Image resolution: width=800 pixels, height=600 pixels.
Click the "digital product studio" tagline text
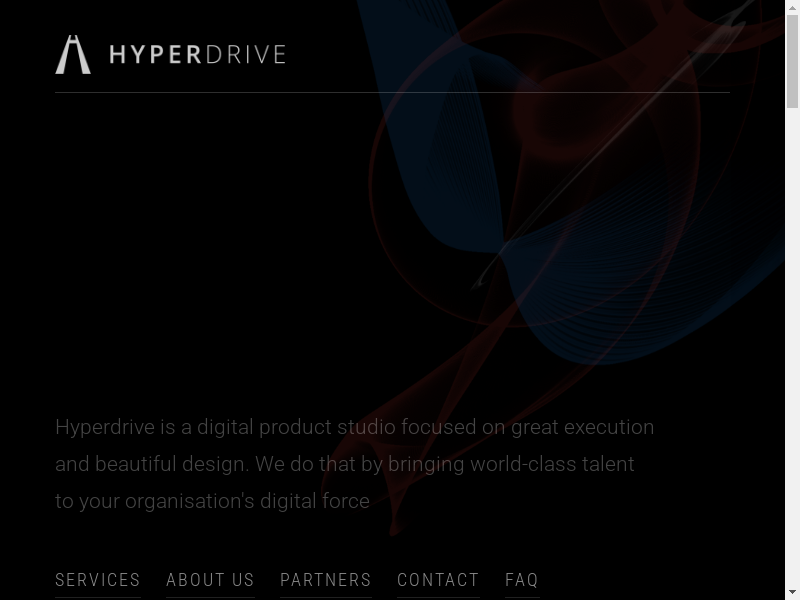pyautogui.click(x=297, y=428)
